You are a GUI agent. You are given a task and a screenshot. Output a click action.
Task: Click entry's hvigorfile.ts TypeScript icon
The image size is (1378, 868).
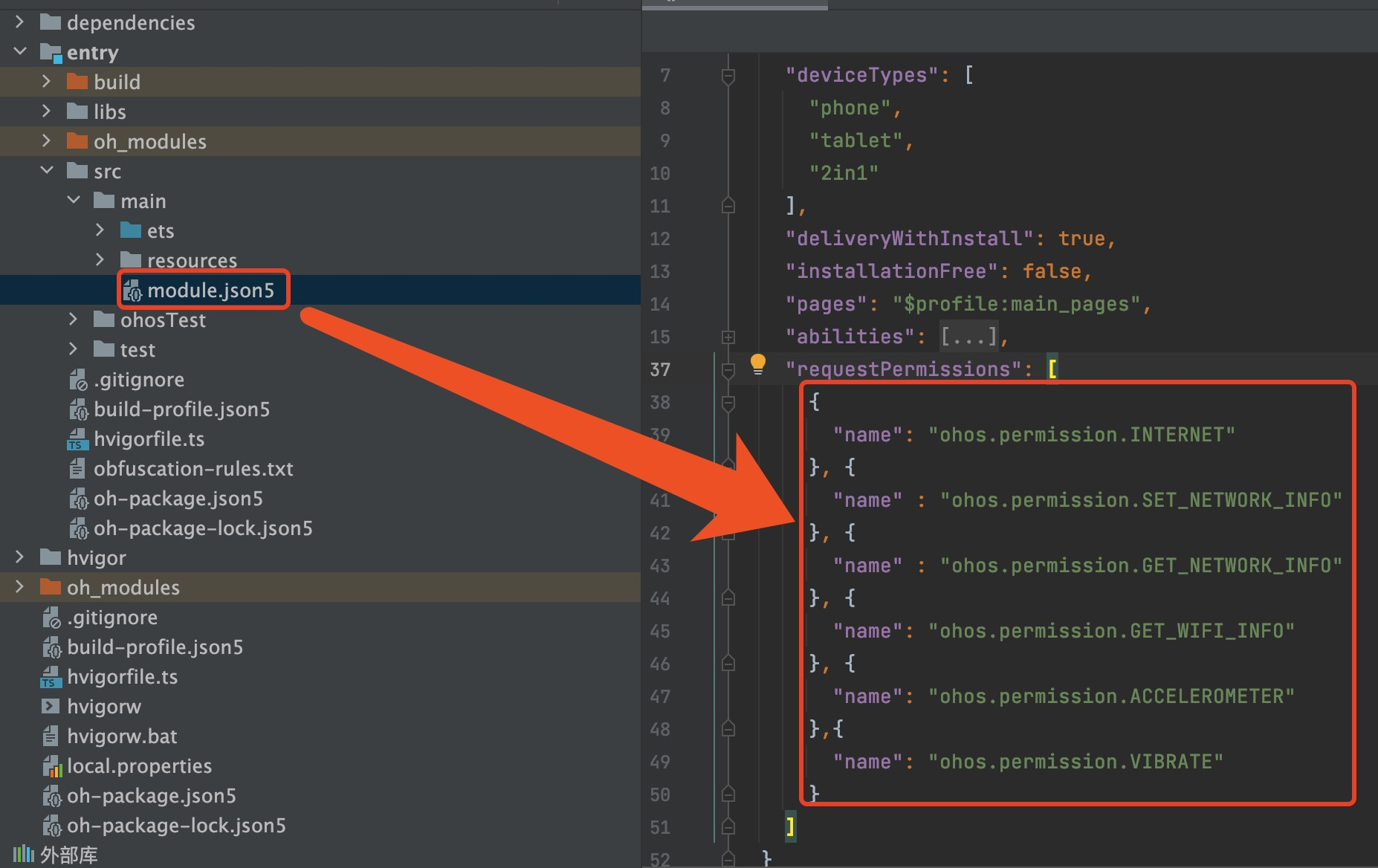(77, 439)
